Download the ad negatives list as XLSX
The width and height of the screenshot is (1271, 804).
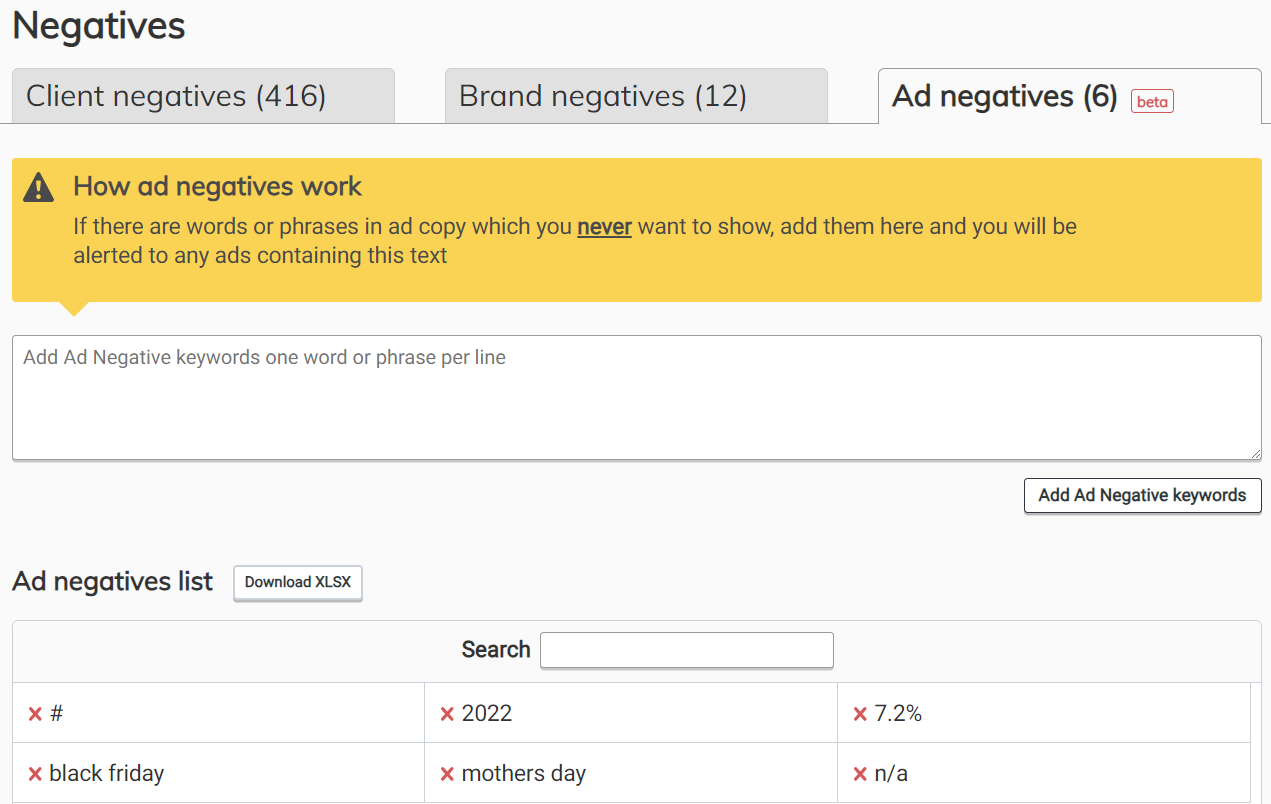[298, 582]
